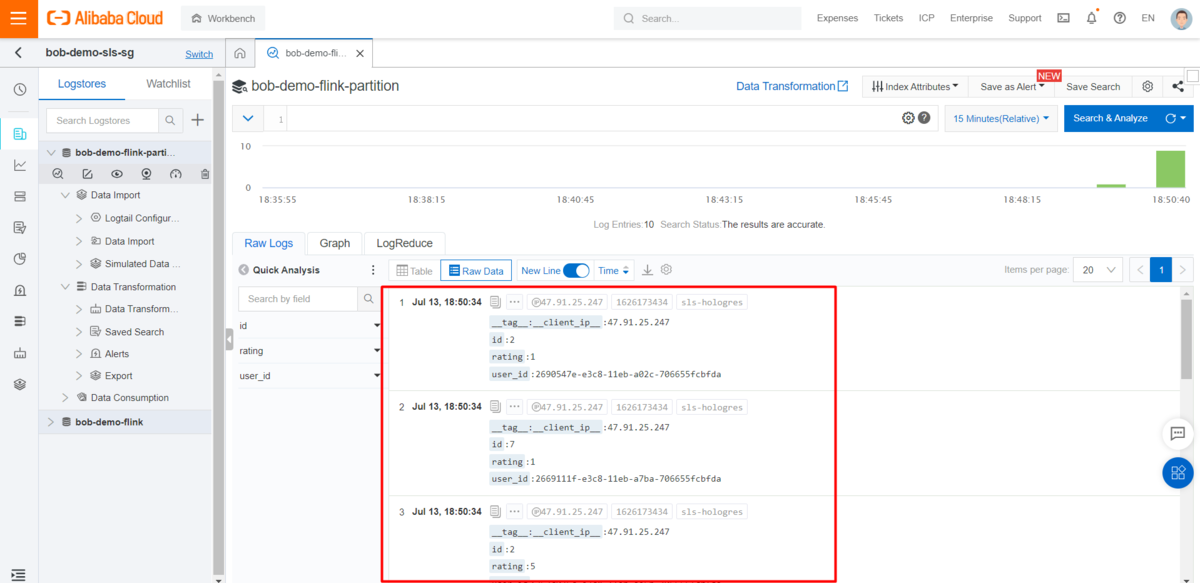The height and width of the screenshot is (583, 1200).
Task: Click the Switch project link
Action: (199, 54)
